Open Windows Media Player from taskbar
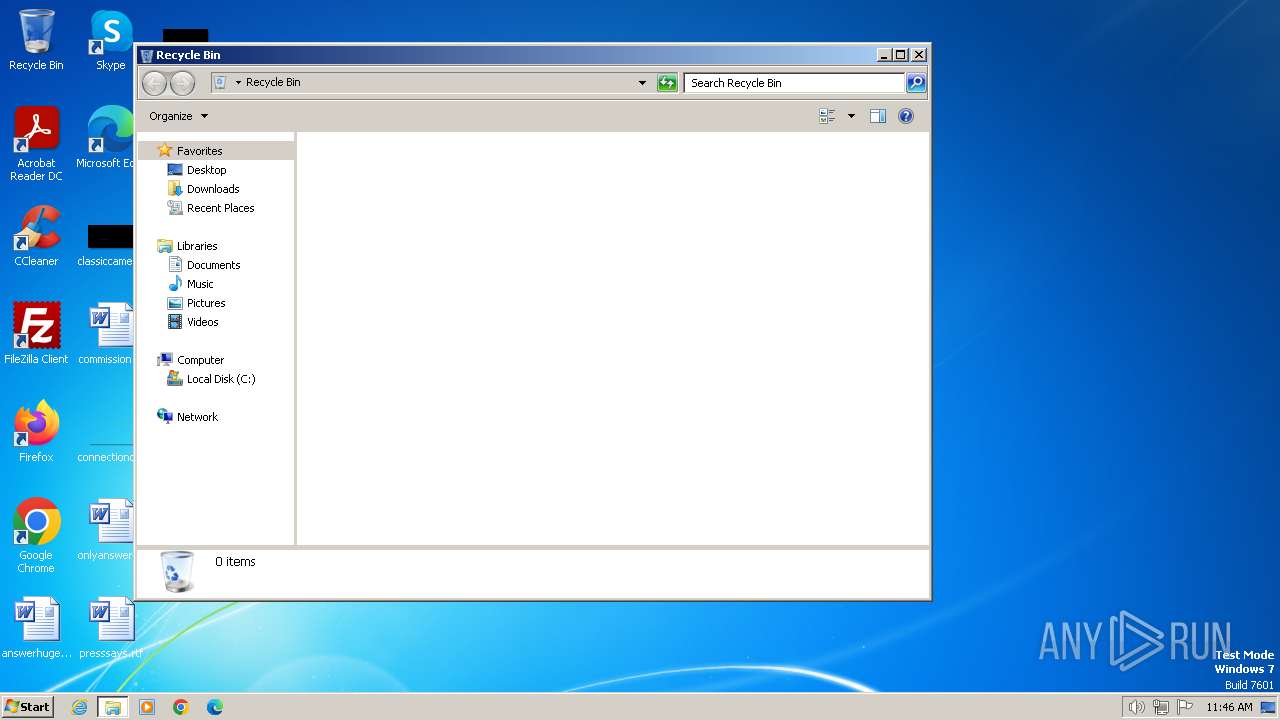The height and width of the screenshot is (720, 1280). (x=147, y=707)
